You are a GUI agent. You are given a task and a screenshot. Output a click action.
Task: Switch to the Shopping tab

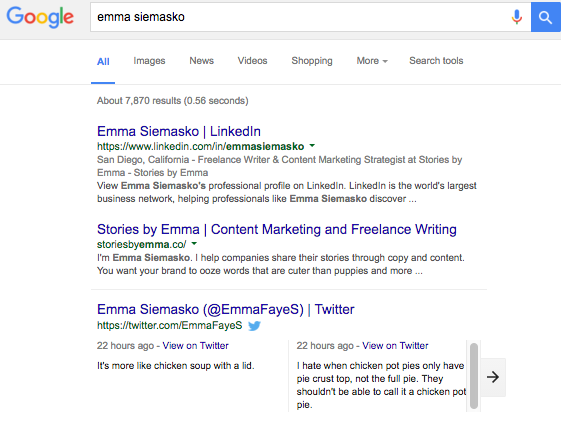312,61
